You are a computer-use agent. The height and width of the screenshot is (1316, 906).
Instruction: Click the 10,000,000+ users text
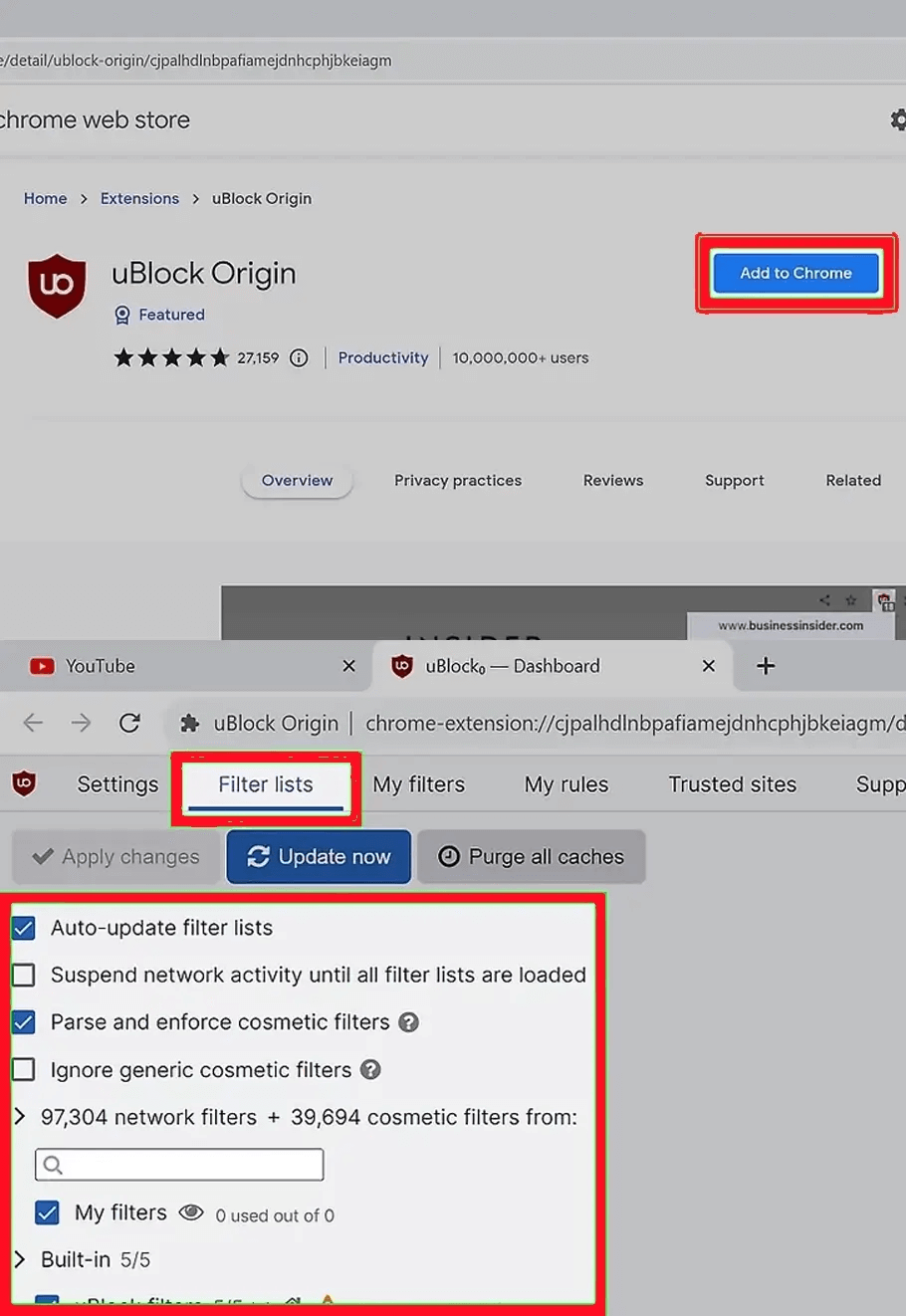click(521, 358)
